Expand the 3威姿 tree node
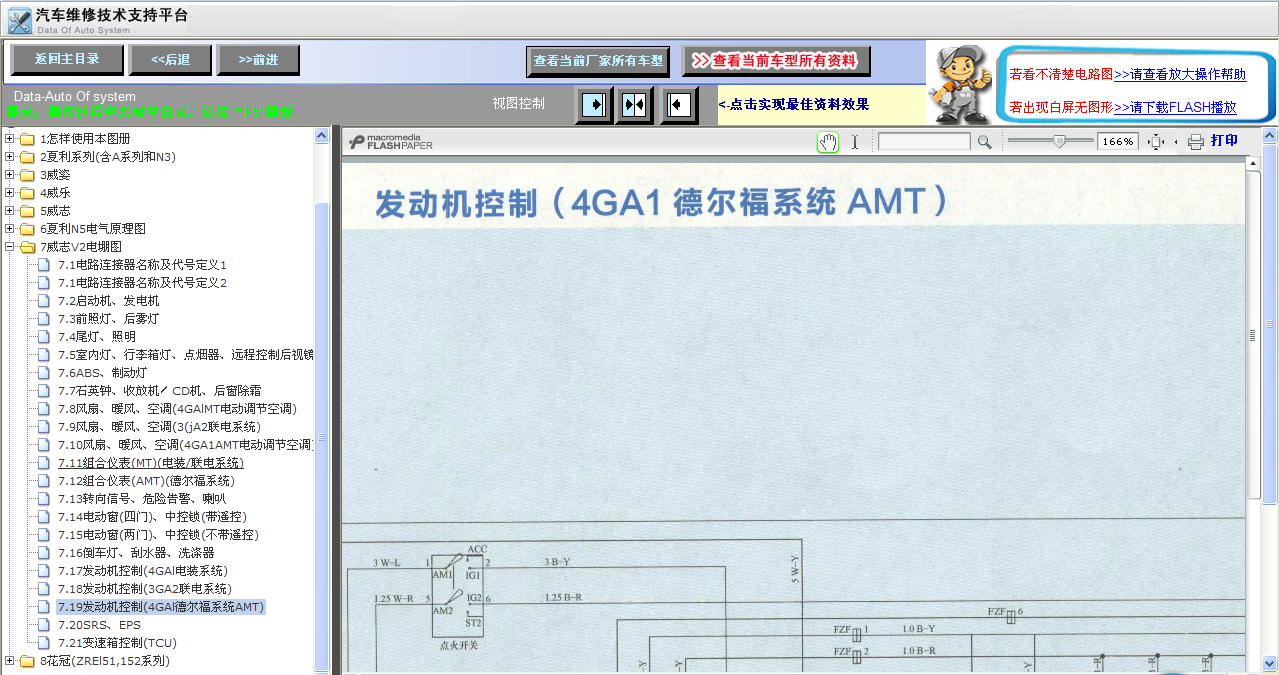 click(x=10, y=175)
